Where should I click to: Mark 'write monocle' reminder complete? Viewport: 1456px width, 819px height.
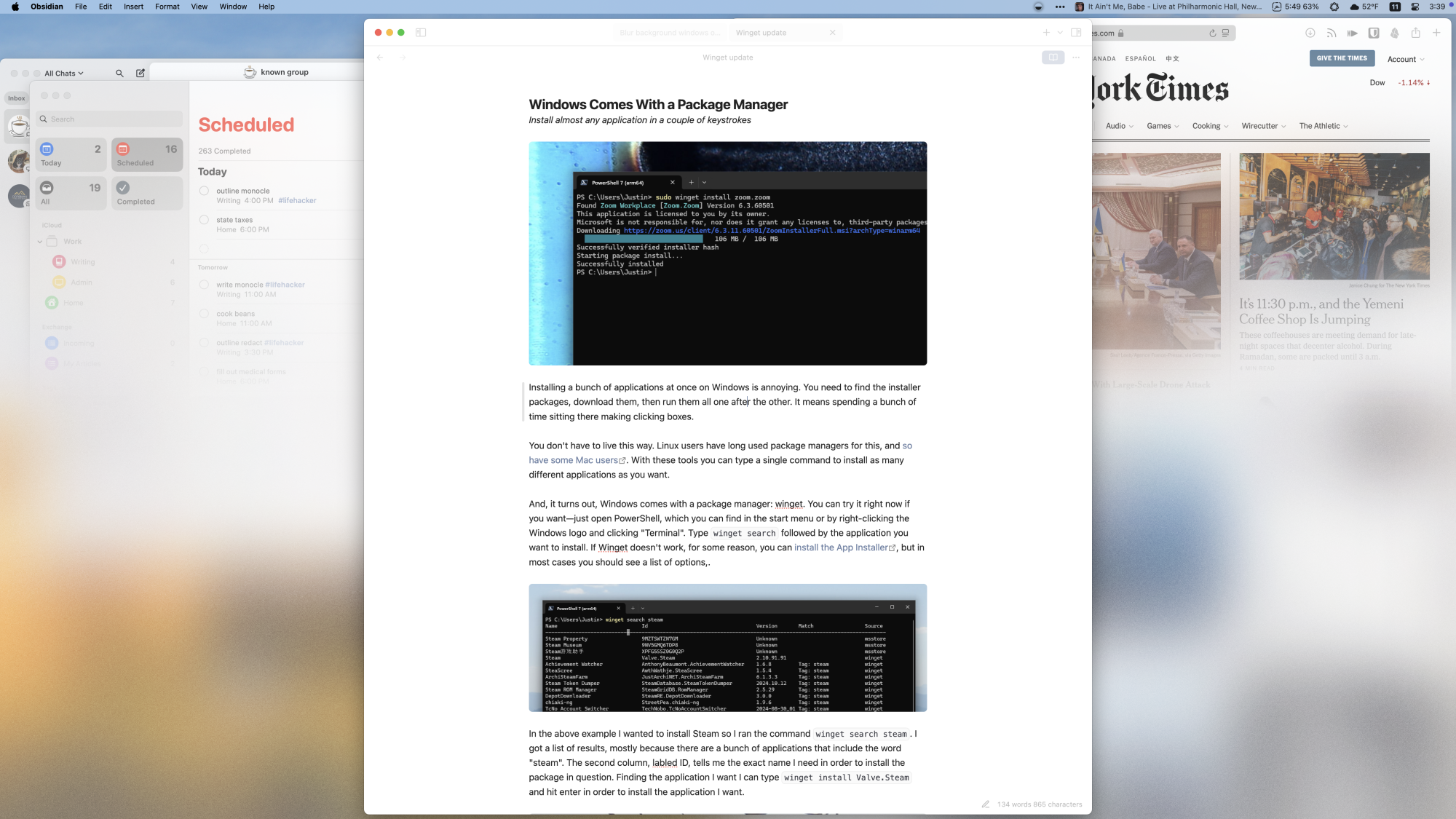pos(204,285)
